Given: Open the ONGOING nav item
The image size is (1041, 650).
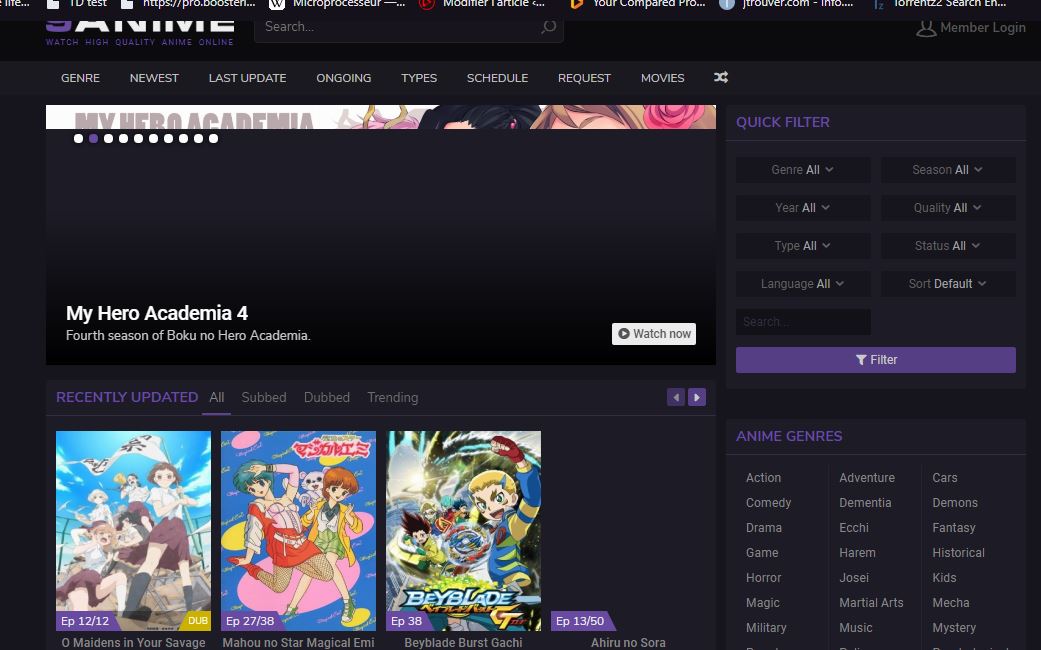Looking at the screenshot, I should click(344, 78).
